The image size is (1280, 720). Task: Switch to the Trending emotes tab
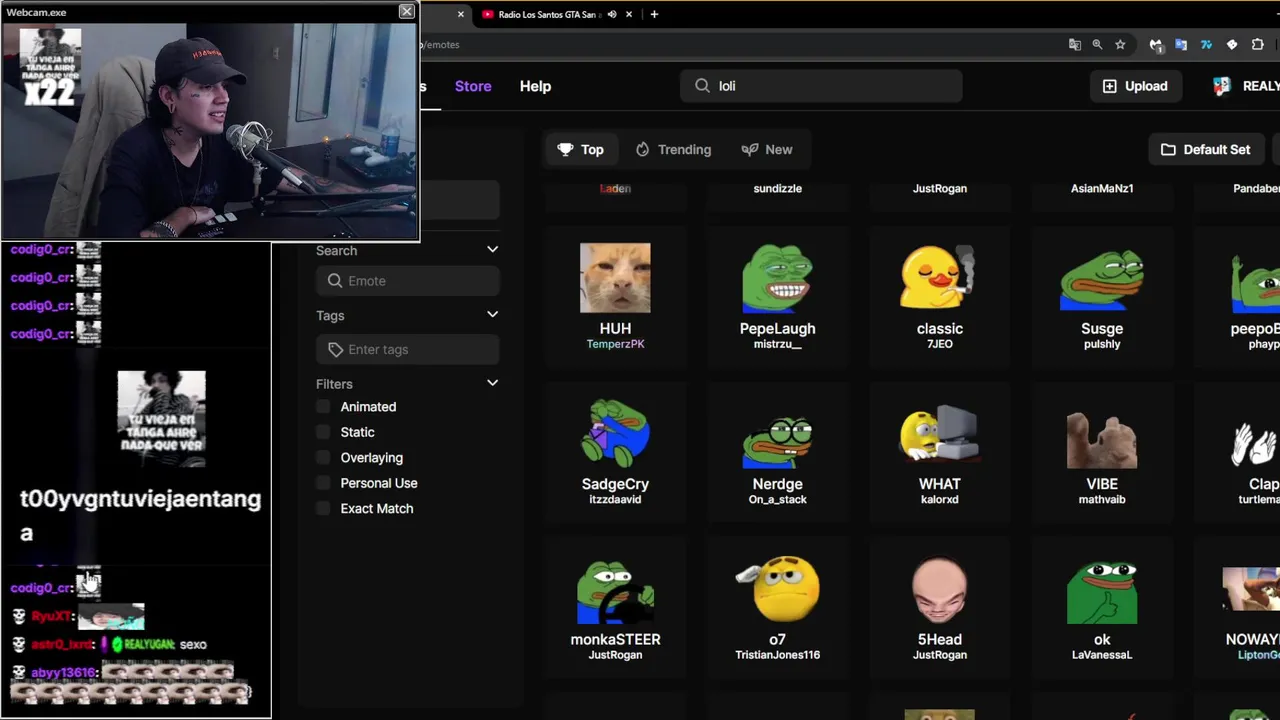point(673,149)
